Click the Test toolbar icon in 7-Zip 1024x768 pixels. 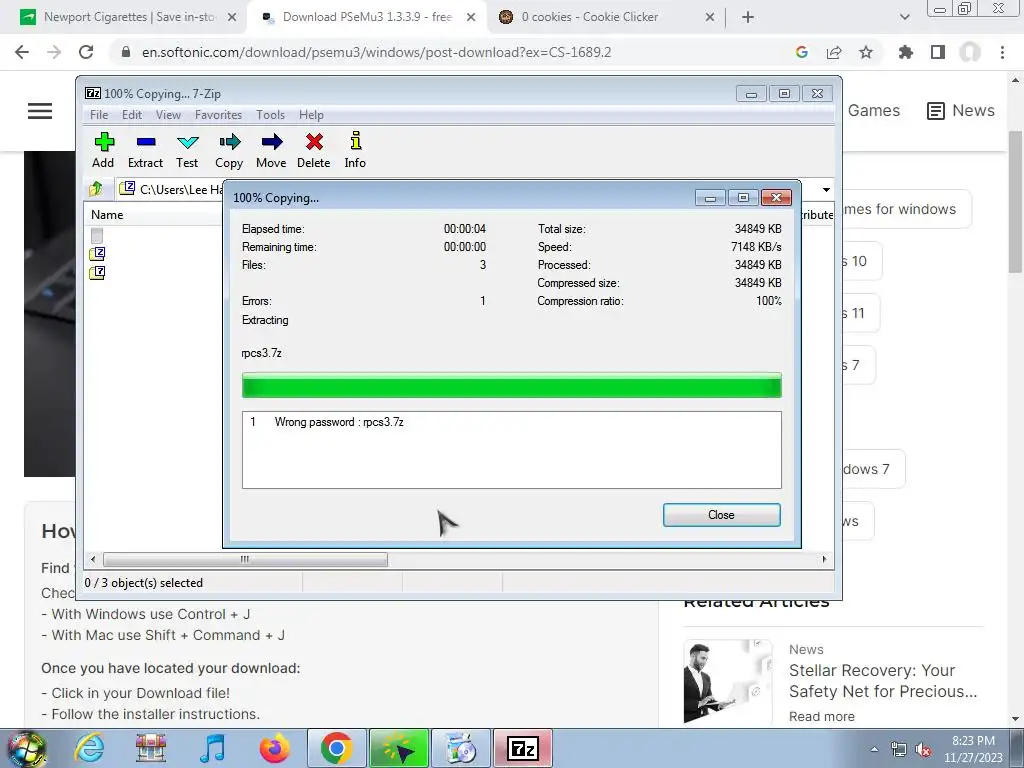[x=187, y=150]
